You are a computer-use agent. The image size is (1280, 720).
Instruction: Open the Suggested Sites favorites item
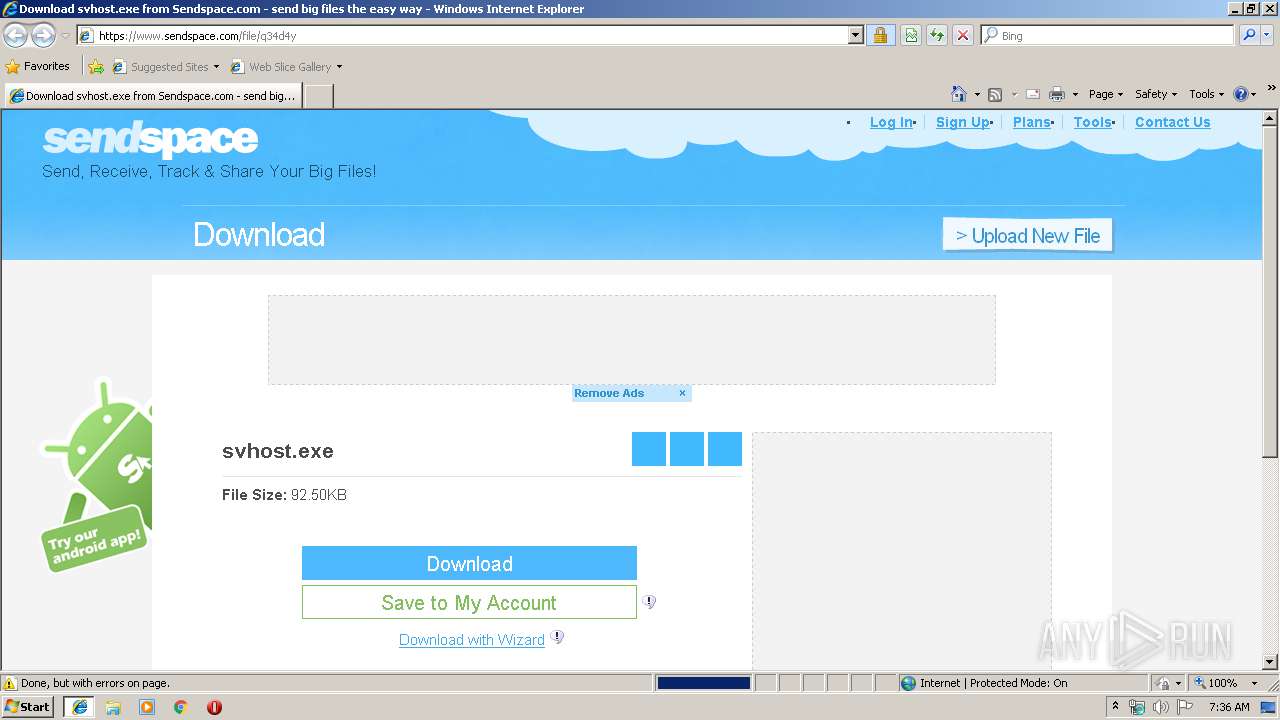pos(165,67)
